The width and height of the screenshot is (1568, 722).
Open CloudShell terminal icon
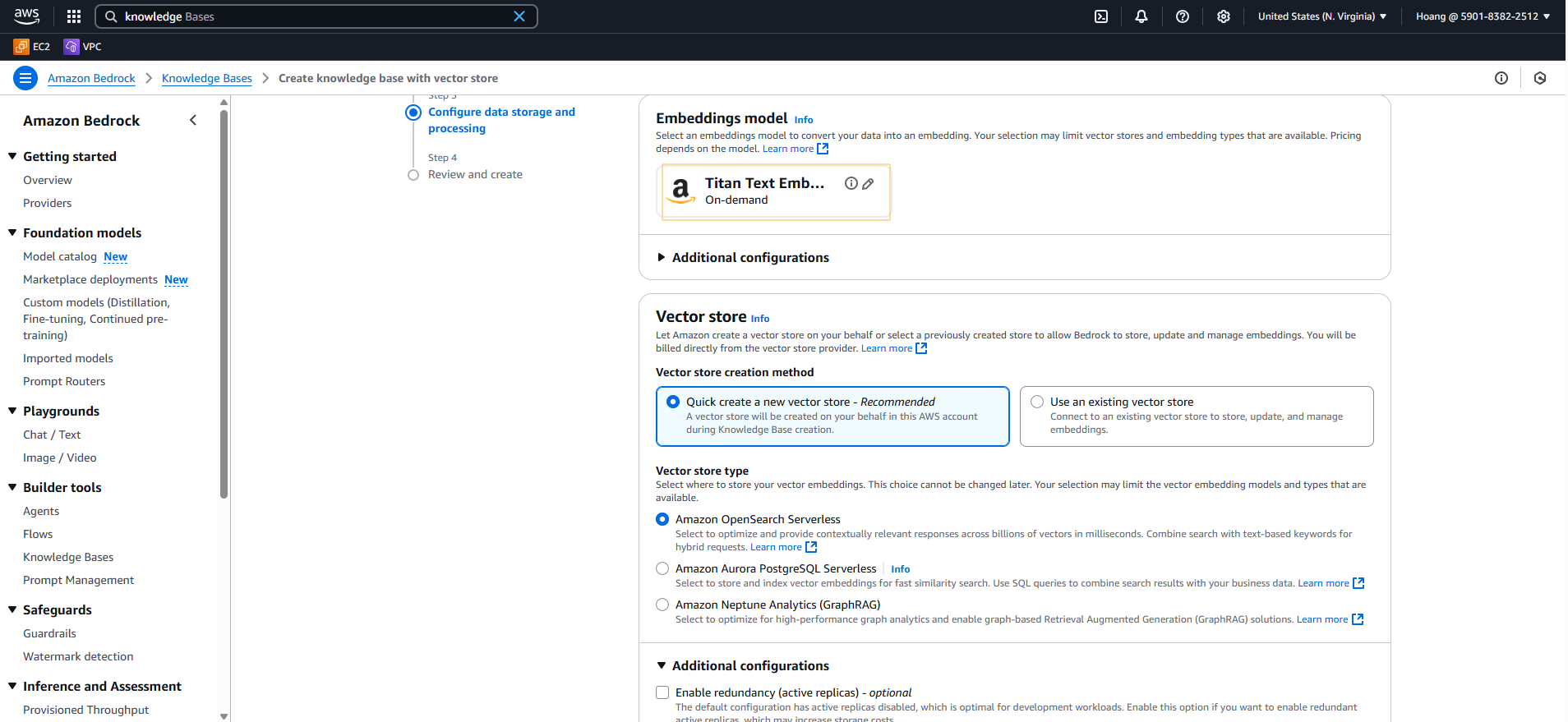coord(1101,16)
